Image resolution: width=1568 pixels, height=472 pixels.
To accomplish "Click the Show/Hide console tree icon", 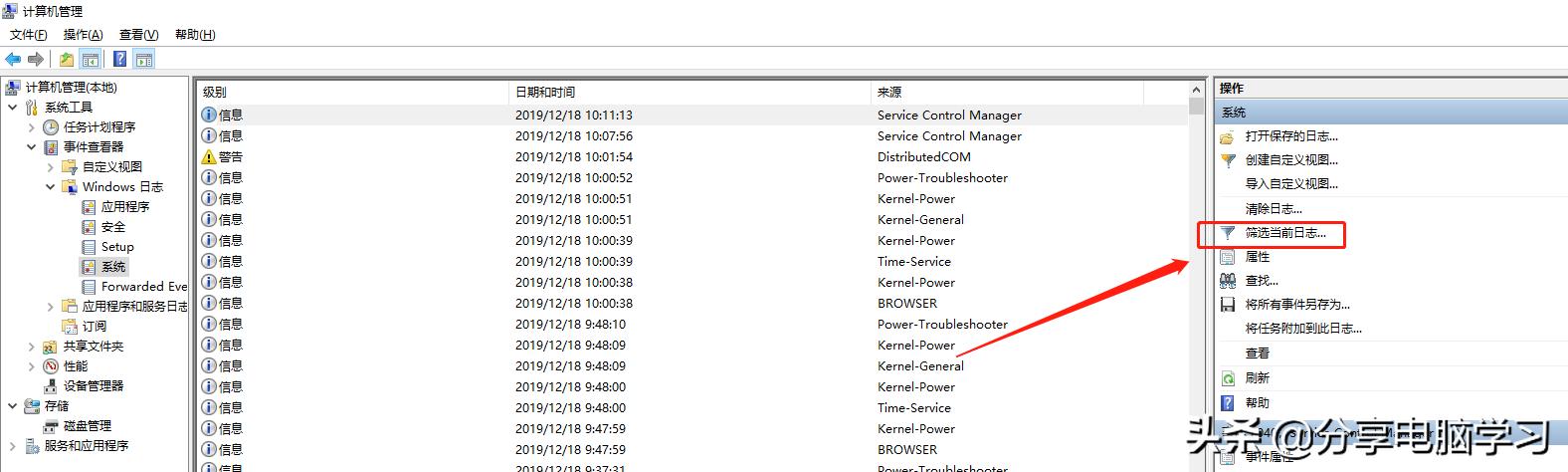I will (x=91, y=60).
